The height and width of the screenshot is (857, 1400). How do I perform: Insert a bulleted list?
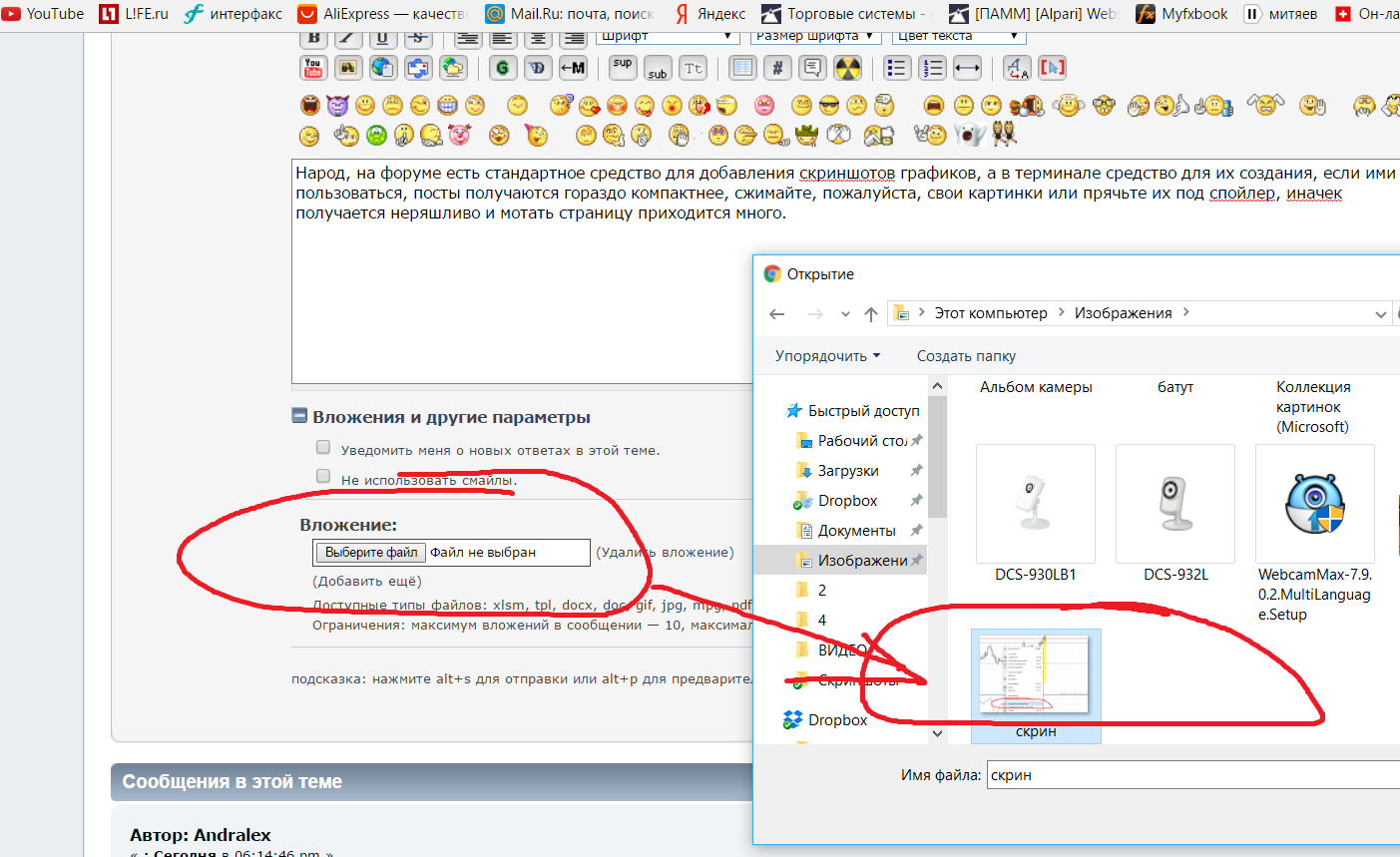click(x=897, y=68)
